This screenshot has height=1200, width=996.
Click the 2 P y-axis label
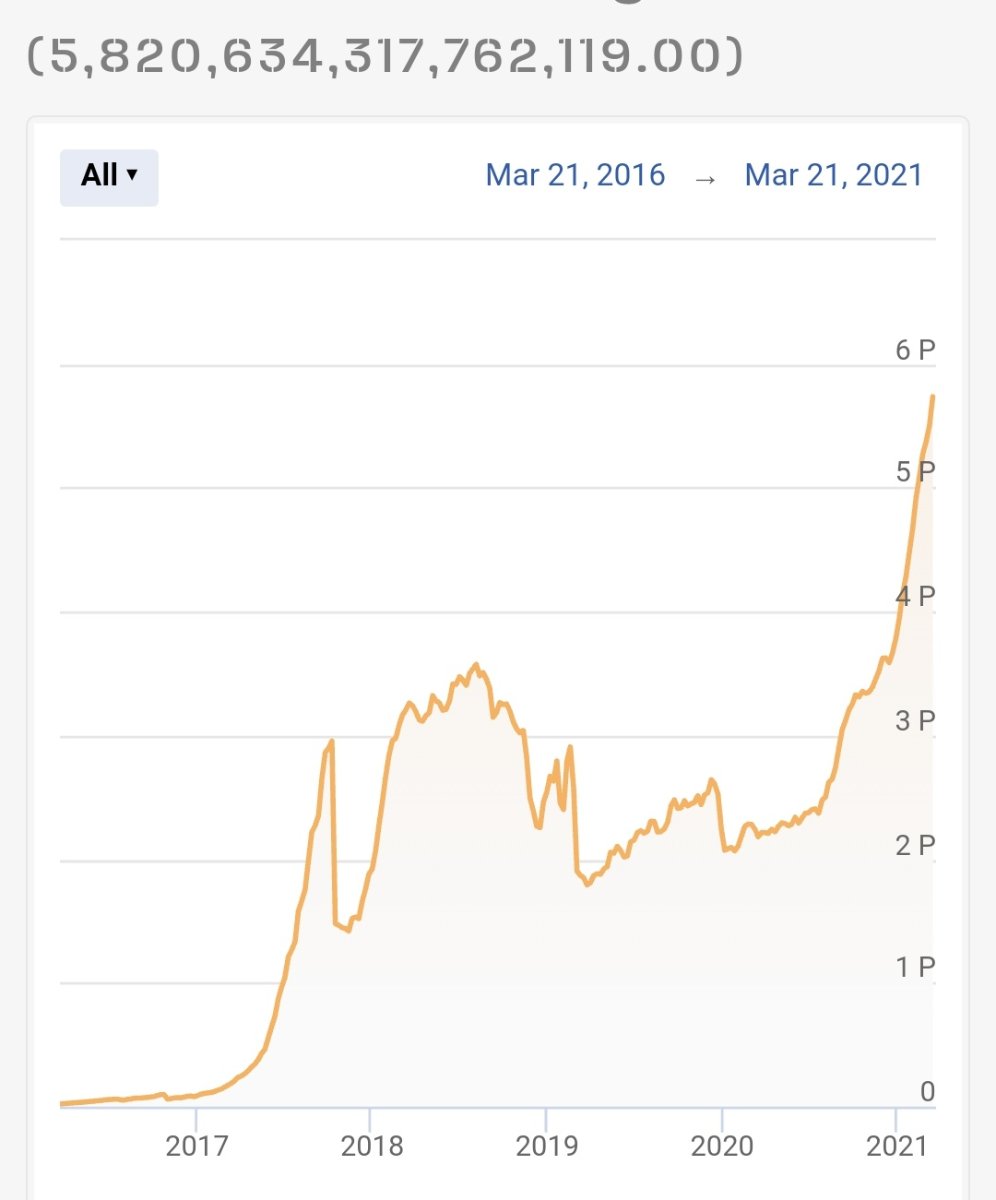[914, 846]
